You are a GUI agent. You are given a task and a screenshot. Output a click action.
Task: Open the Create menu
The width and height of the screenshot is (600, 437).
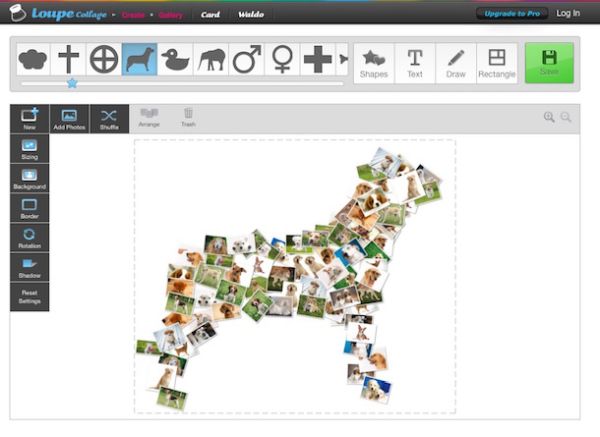[x=133, y=14]
